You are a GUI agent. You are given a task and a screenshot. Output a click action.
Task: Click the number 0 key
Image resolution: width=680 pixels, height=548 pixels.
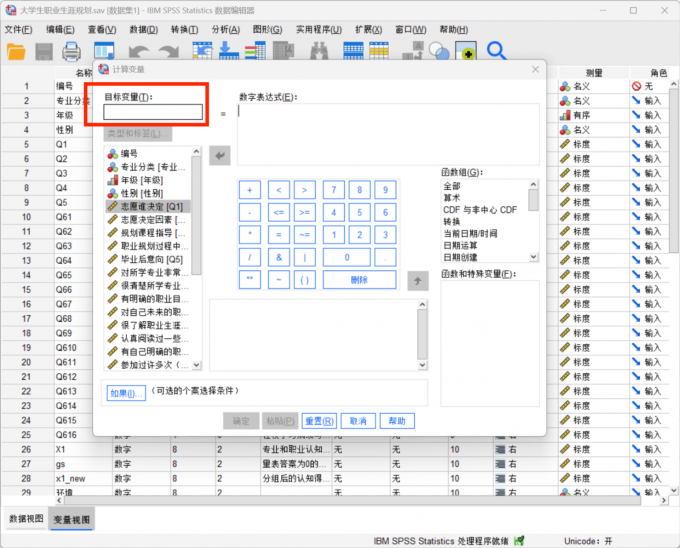click(347, 257)
